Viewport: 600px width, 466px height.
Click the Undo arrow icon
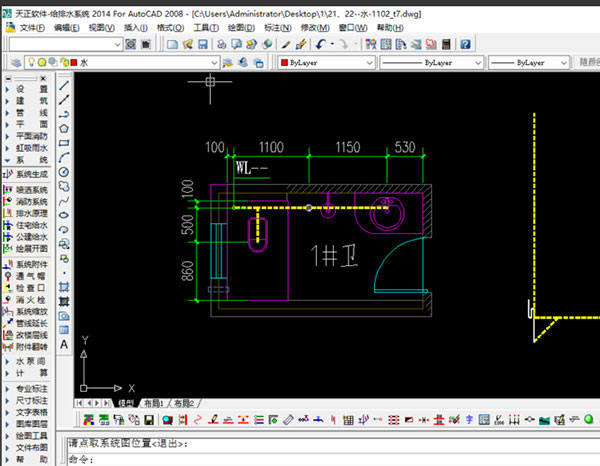click(x=319, y=45)
